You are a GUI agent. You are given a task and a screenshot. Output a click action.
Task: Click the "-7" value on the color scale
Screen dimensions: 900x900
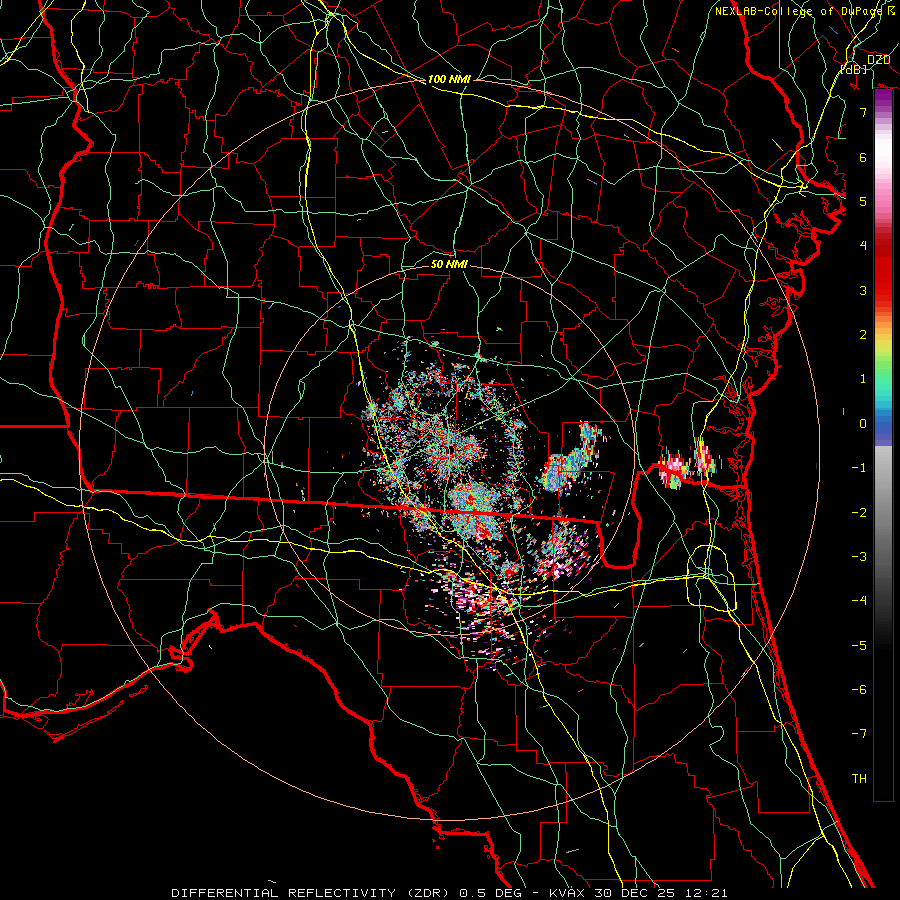(x=859, y=734)
